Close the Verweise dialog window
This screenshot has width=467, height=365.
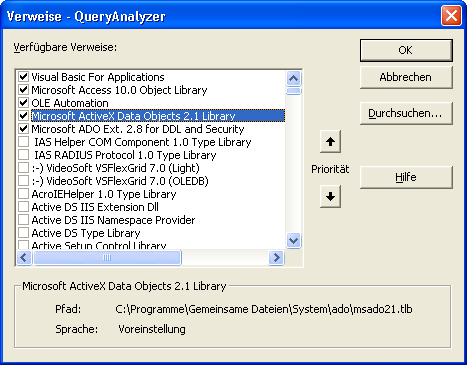pos(451,16)
